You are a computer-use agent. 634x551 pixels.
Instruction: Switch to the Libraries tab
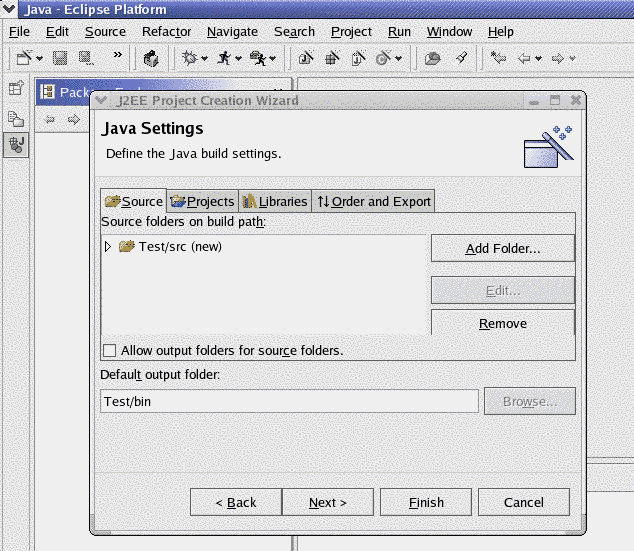(275, 201)
